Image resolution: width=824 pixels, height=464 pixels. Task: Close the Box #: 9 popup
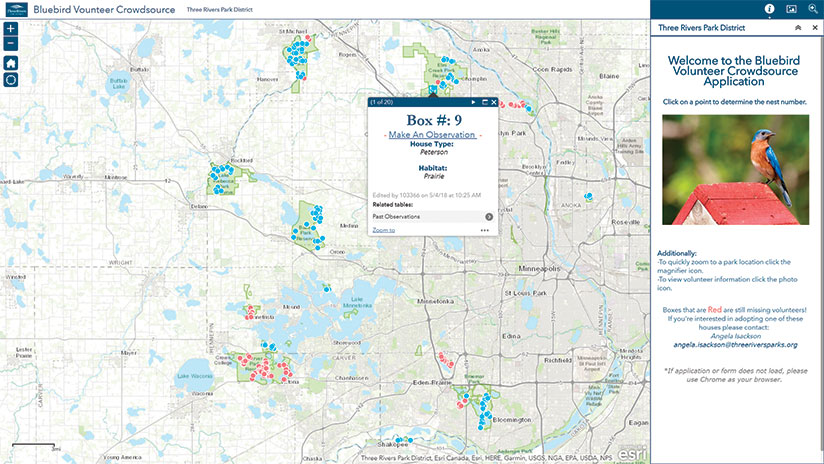click(x=494, y=102)
